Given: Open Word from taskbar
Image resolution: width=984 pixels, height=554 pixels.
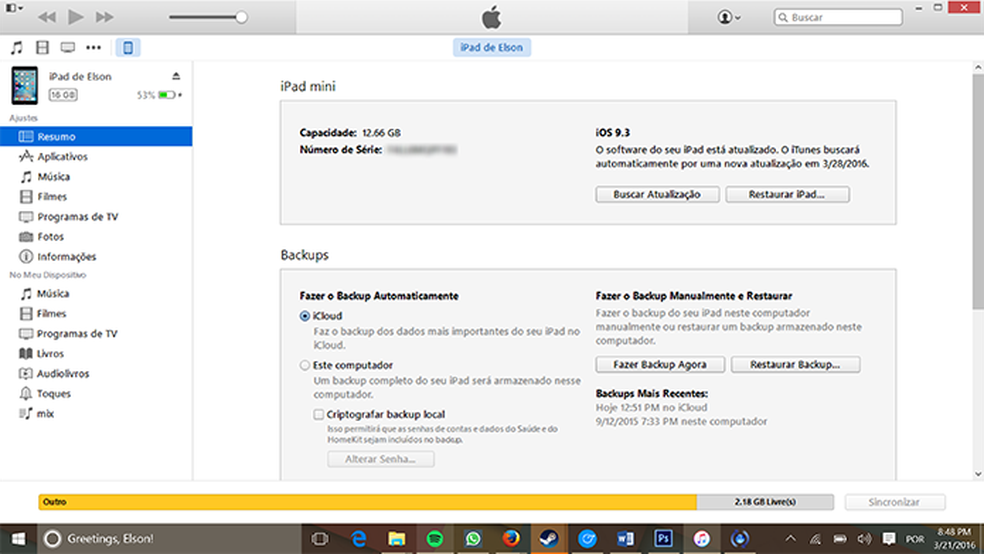Looking at the screenshot, I should 625,538.
